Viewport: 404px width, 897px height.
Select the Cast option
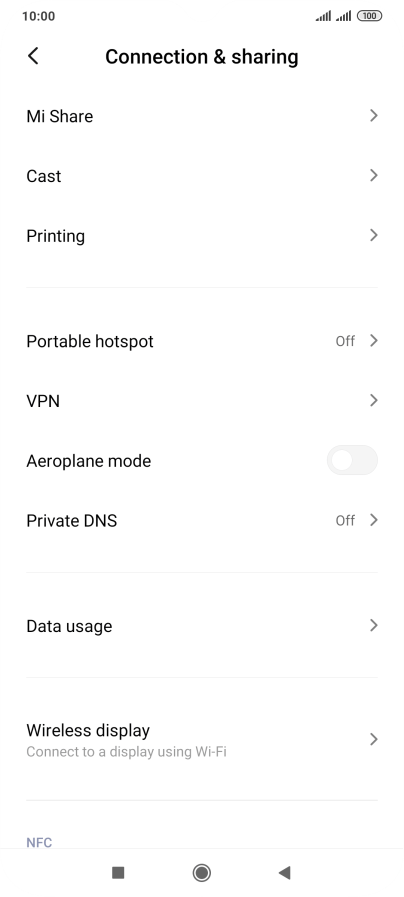coord(202,176)
